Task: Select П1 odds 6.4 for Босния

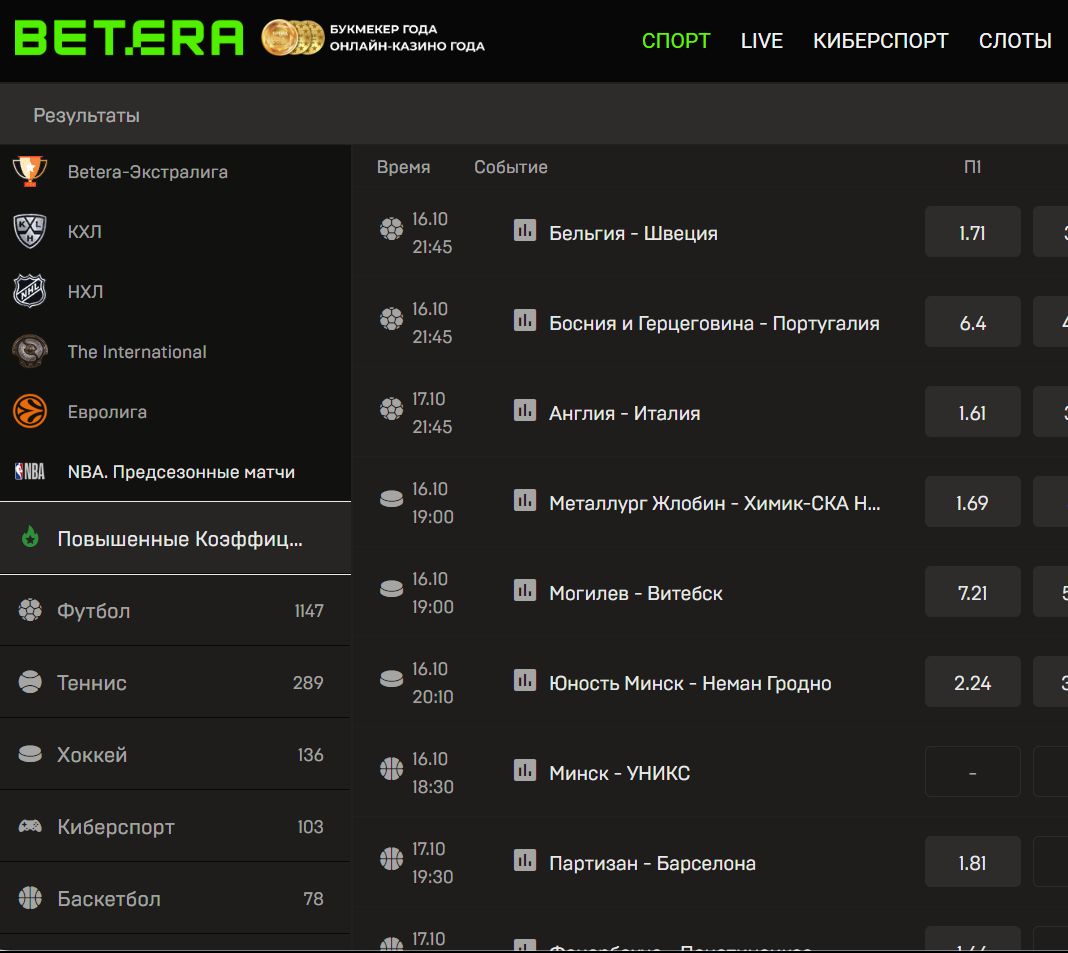Action: tap(973, 322)
